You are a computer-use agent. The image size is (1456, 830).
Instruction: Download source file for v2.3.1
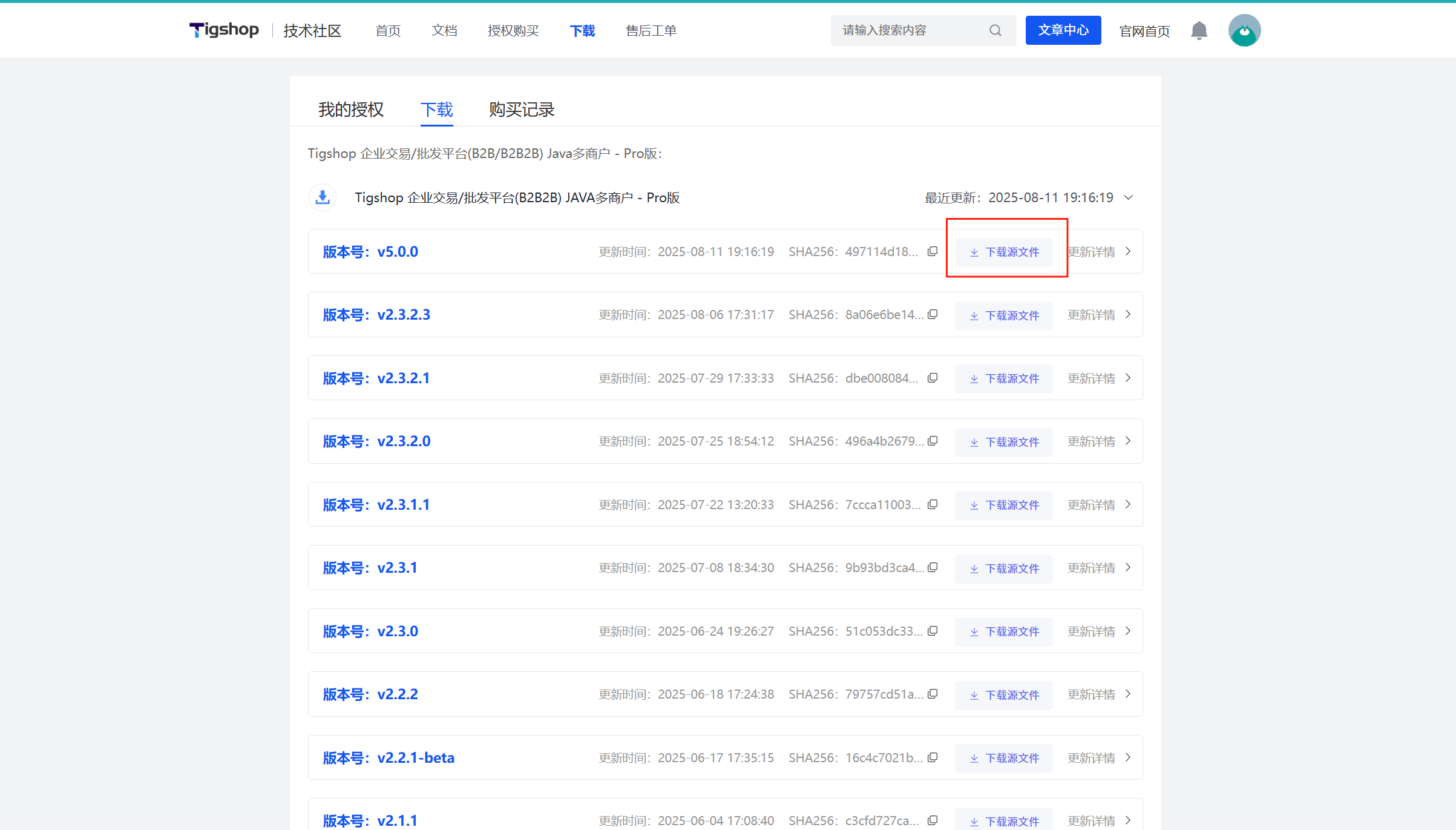pos(1003,568)
